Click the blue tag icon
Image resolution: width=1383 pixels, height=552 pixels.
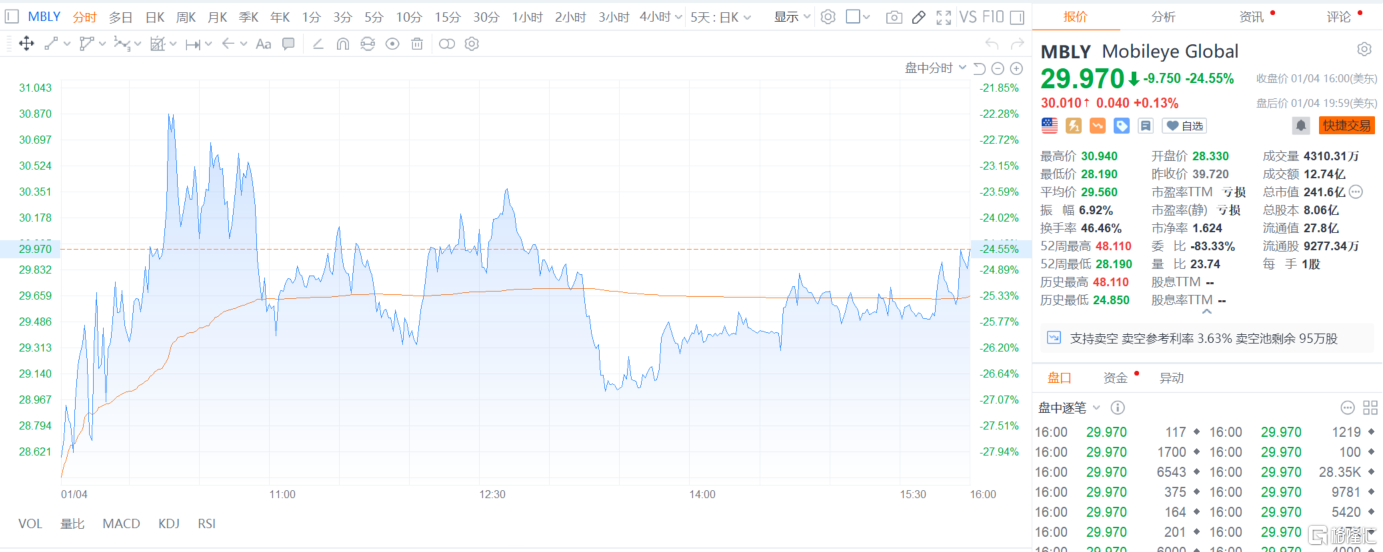coord(1121,125)
